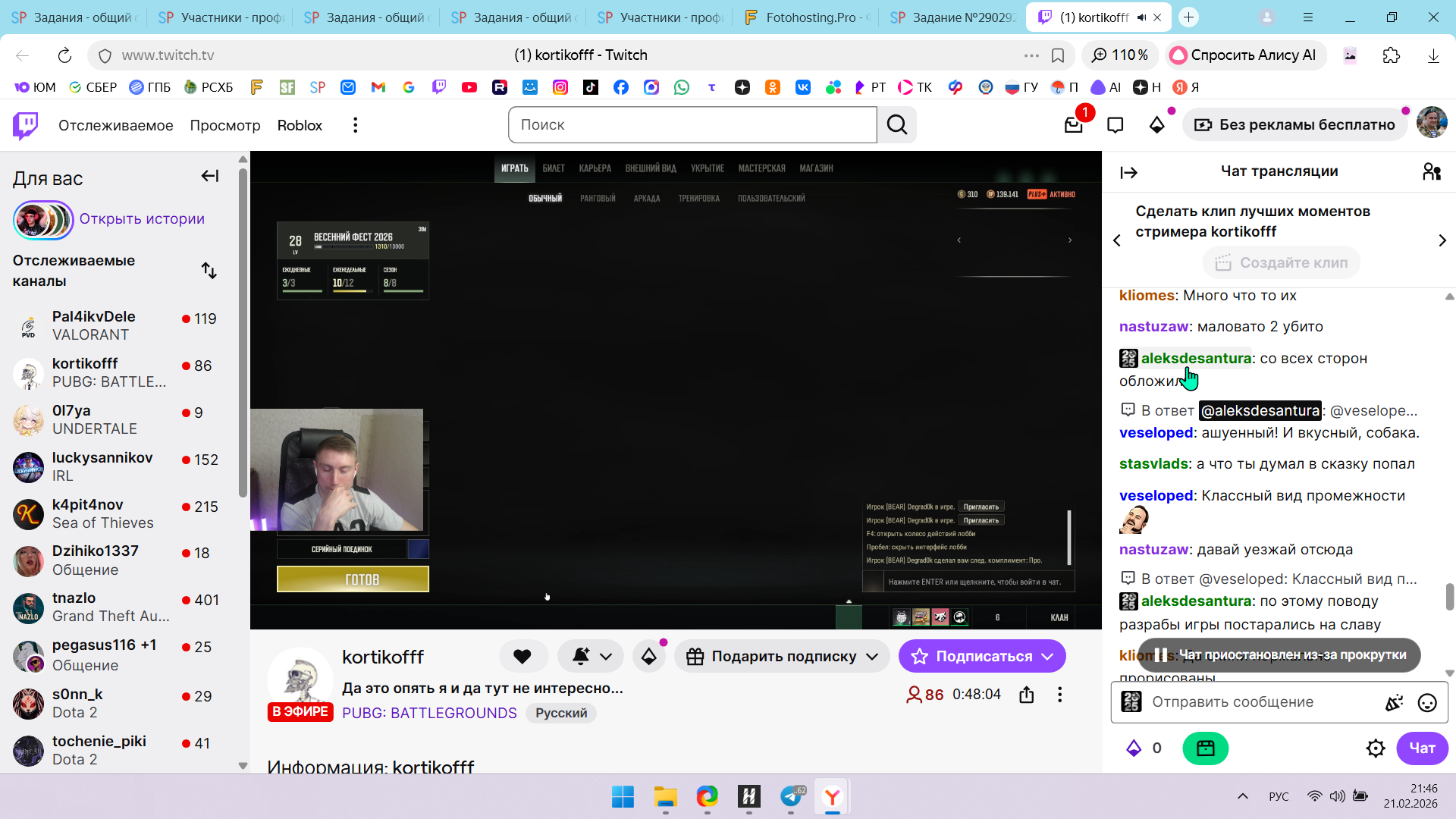Toggle sort order of followed channels
The height and width of the screenshot is (819, 1456).
pos(209,271)
